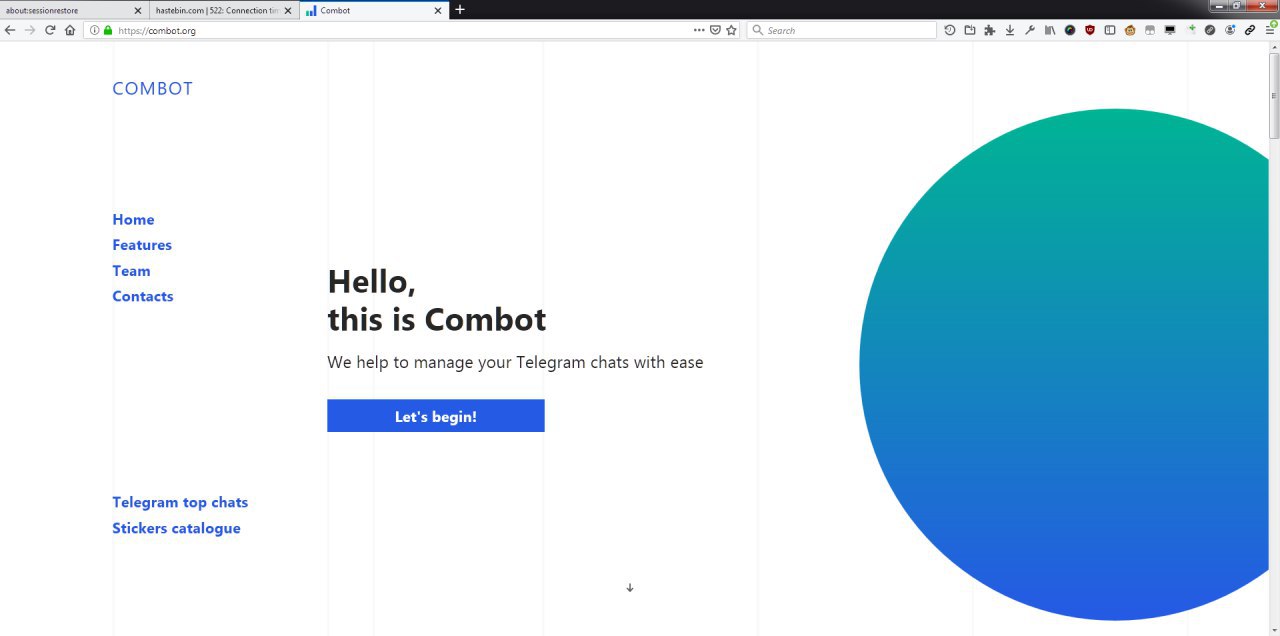
Task: Click the colorful round extension icon
Action: point(1070,30)
